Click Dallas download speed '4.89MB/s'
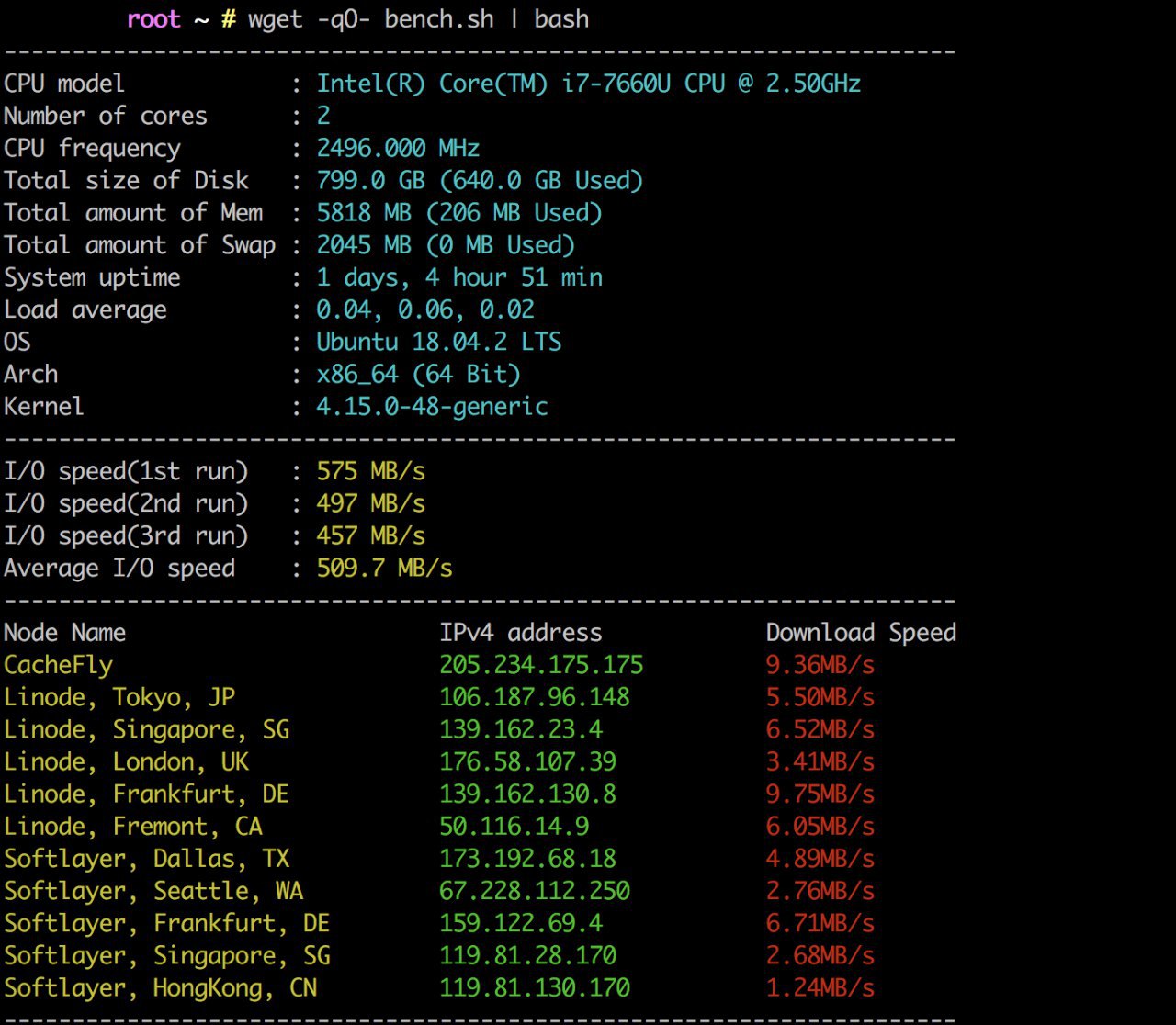Image resolution: width=1176 pixels, height=1025 pixels. point(820,859)
